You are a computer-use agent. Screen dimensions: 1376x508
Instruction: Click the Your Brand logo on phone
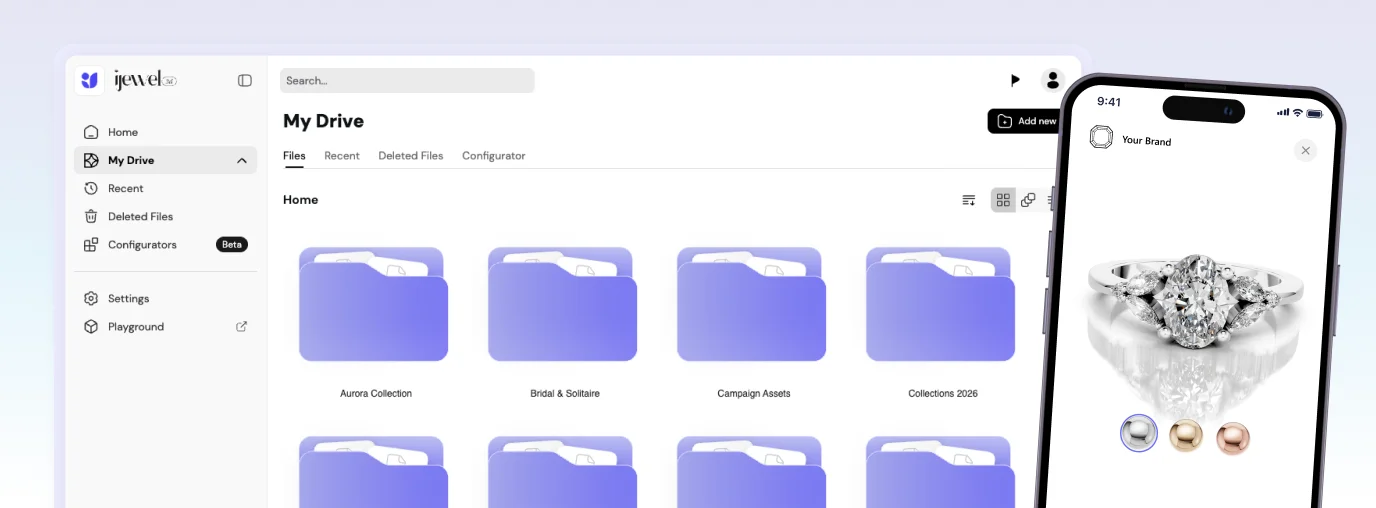[1101, 137]
